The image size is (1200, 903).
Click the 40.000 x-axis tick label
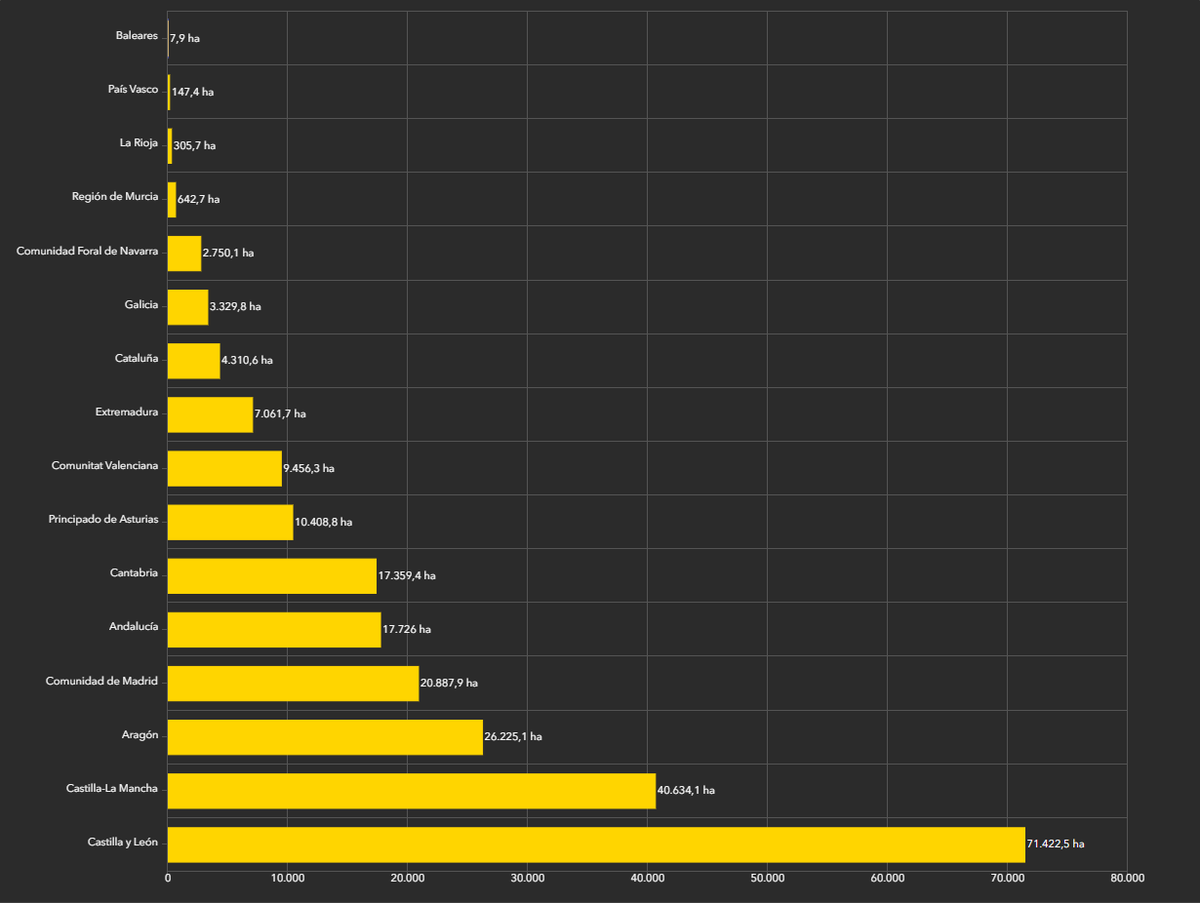pos(647,878)
